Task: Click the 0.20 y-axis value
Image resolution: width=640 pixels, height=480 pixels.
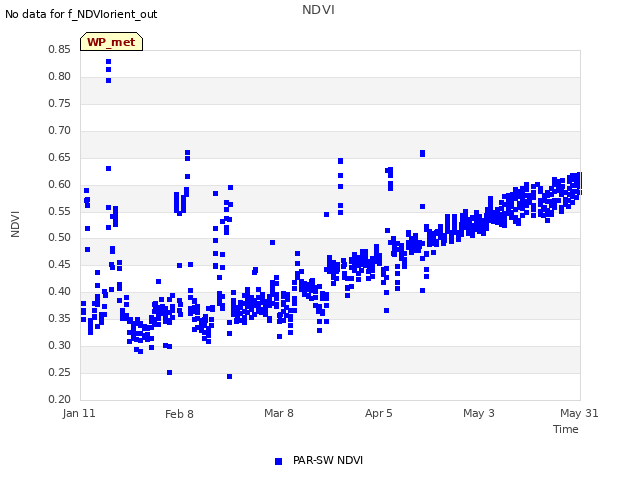Action: 60,399
